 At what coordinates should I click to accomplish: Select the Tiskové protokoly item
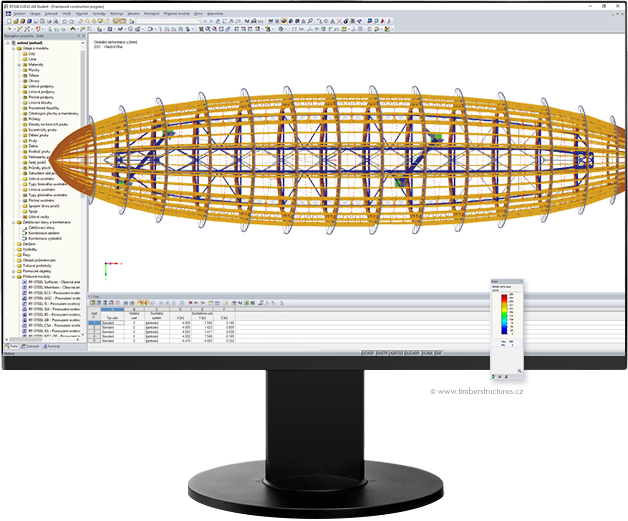point(37,266)
